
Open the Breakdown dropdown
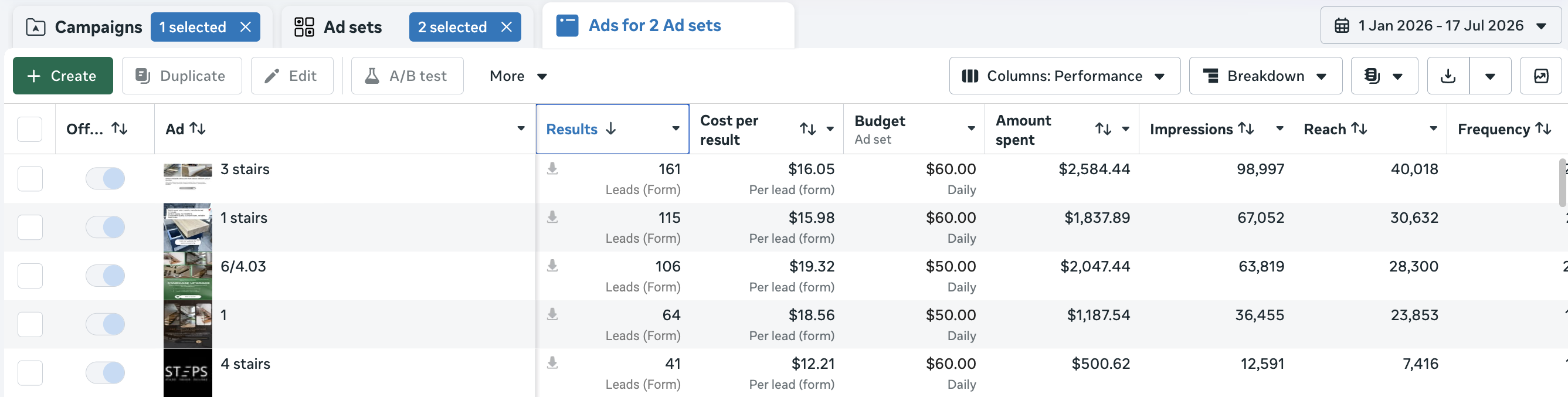tap(1265, 76)
